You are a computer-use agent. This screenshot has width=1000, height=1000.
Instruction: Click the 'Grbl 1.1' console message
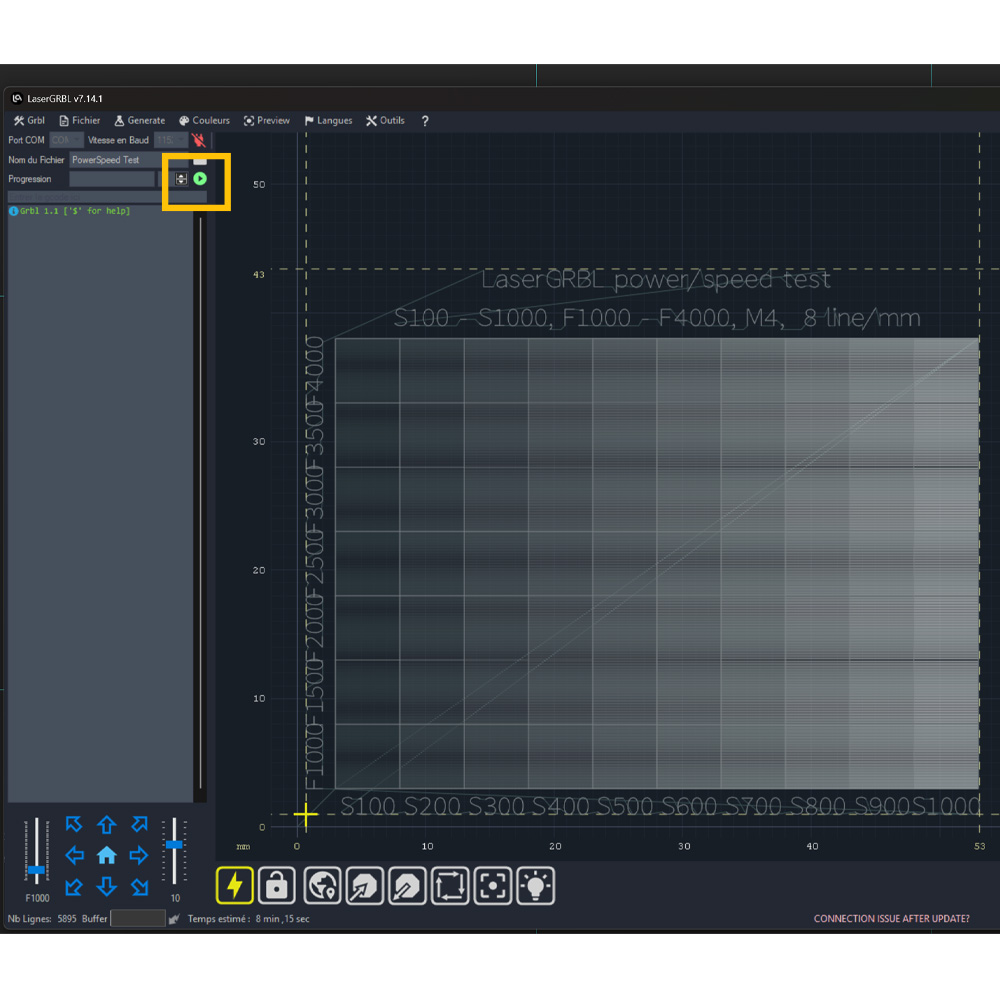(x=75, y=211)
